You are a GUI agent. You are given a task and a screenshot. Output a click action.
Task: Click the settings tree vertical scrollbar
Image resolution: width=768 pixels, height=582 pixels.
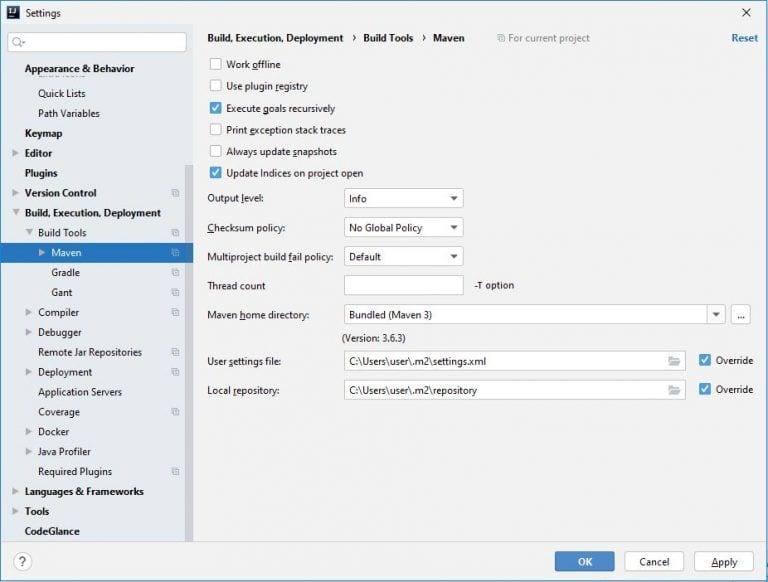point(189,353)
